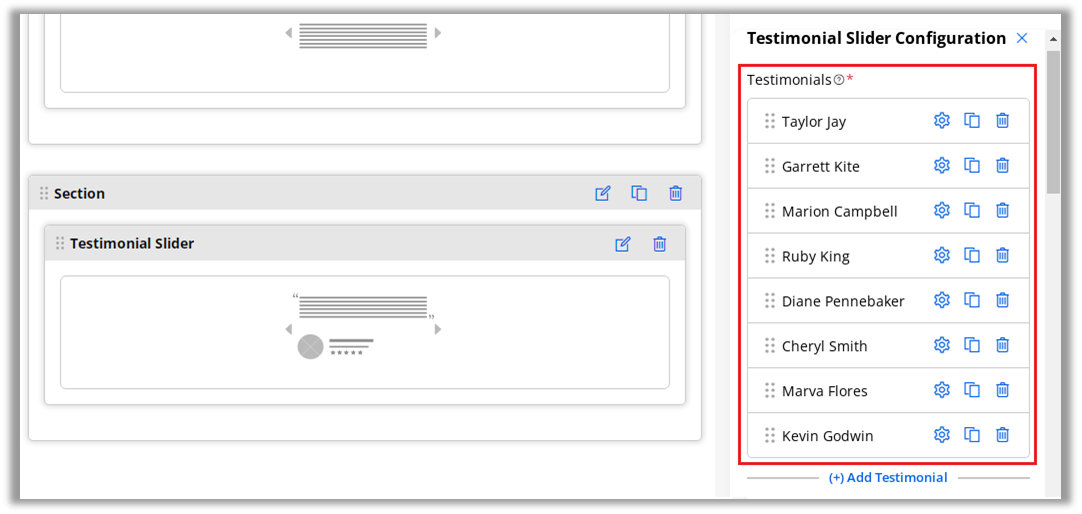
Task: Open settings for Marva Flores testimonial
Action: (941, 391)
